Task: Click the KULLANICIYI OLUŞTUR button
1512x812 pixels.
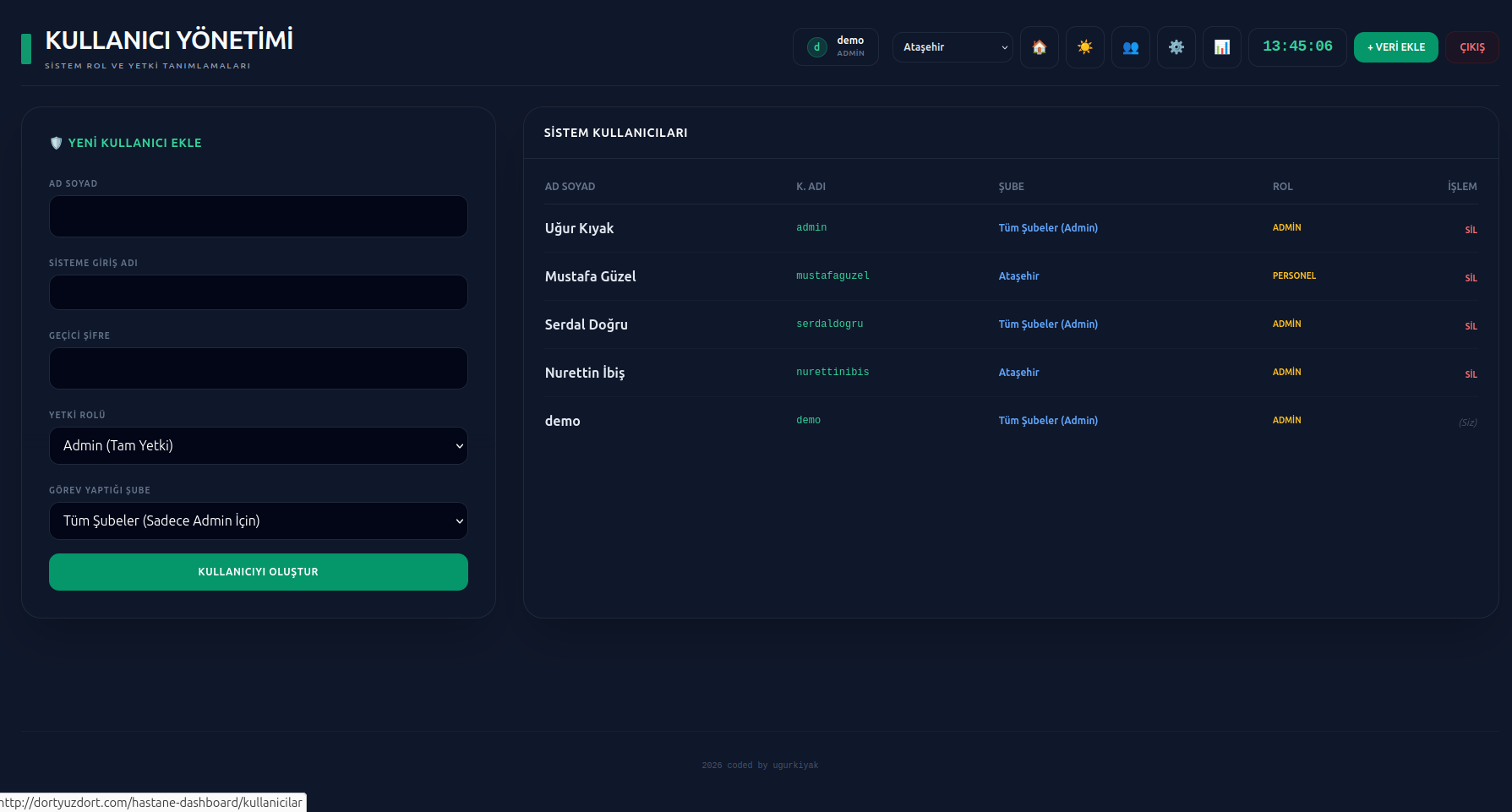Action: coord(259,572)
